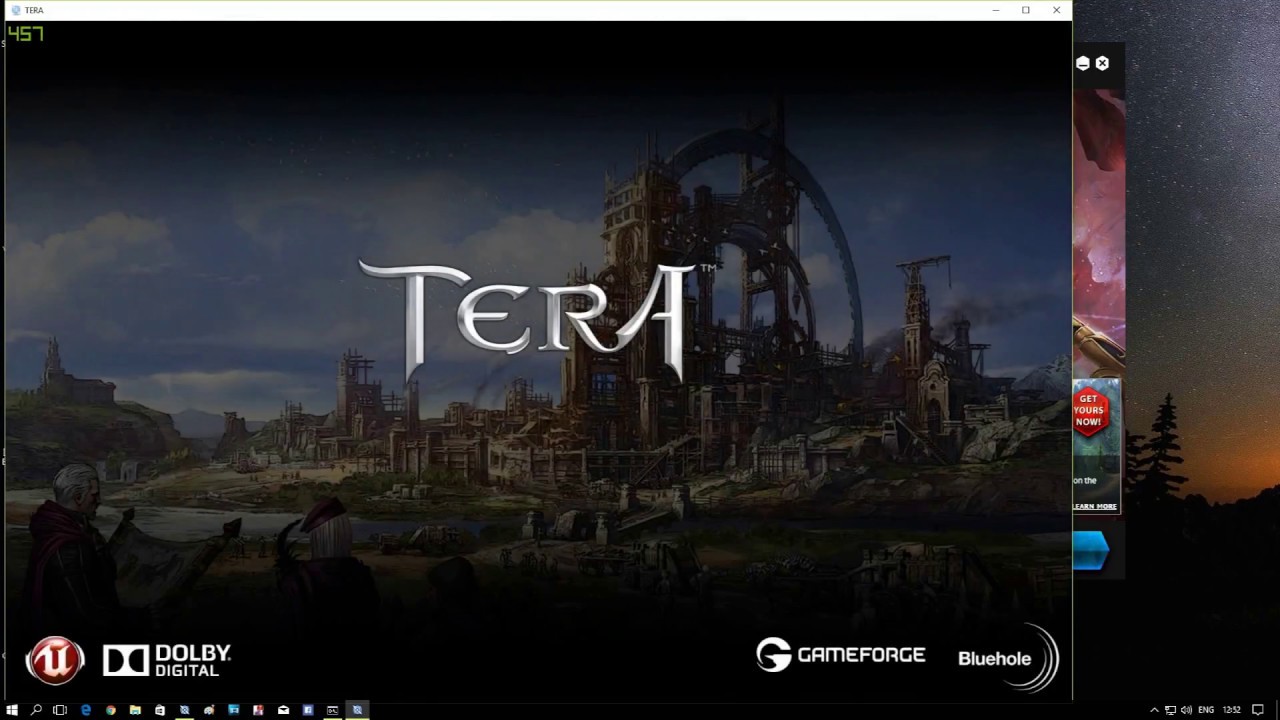Open the Paint palette icon on taskbar

click(209, 710)
